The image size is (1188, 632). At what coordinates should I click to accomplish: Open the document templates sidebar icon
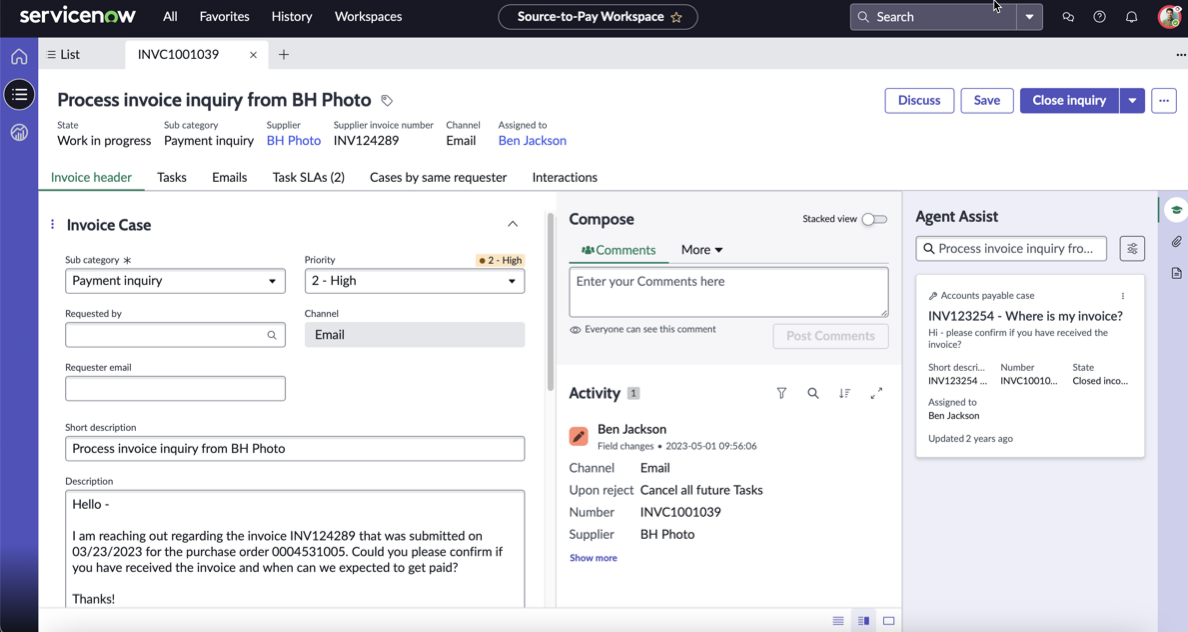pyautogui.click(x=1176, y=273)
